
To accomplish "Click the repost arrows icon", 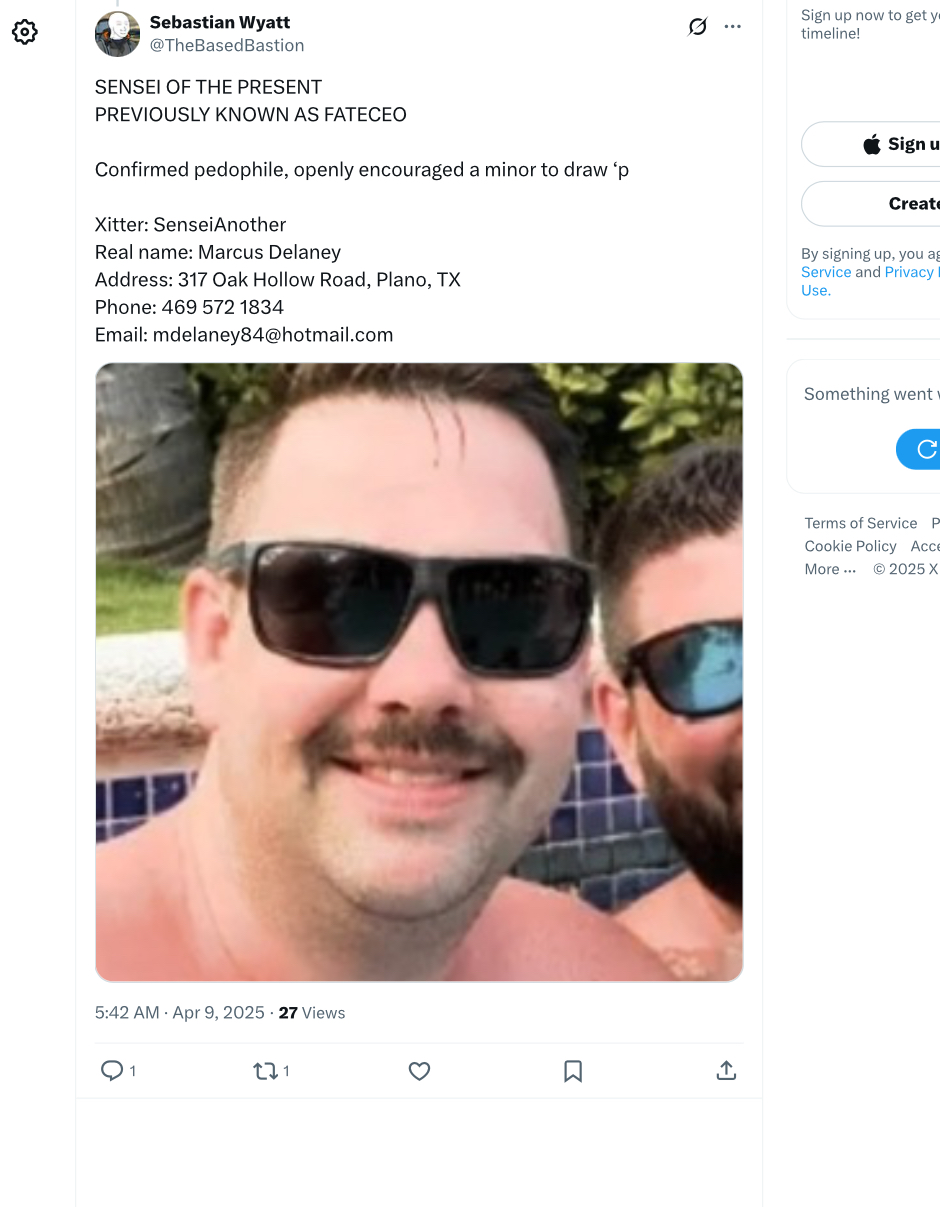I will (265, 1071).
